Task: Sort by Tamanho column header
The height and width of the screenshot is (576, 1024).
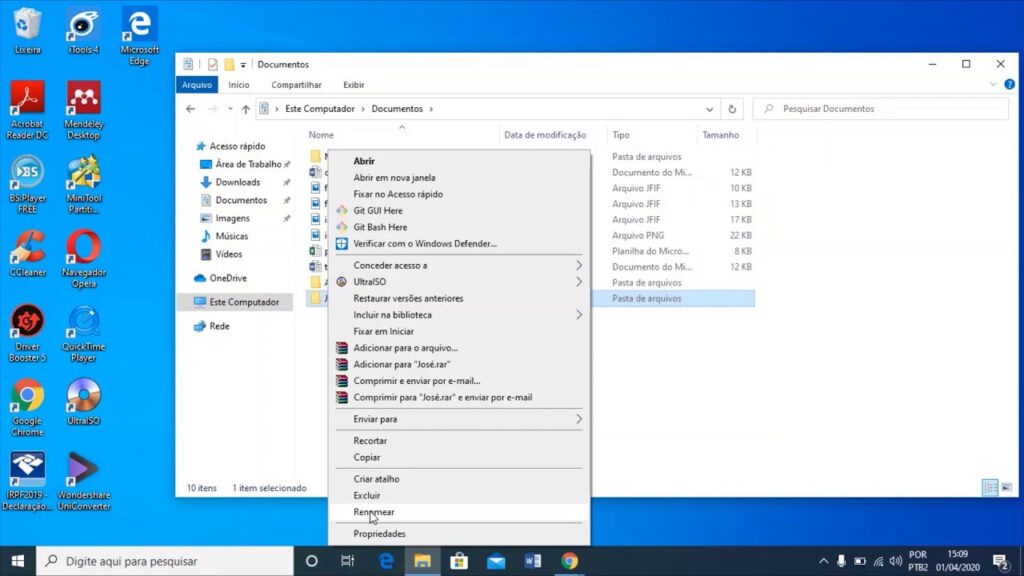Action: (x=721, y=135)
